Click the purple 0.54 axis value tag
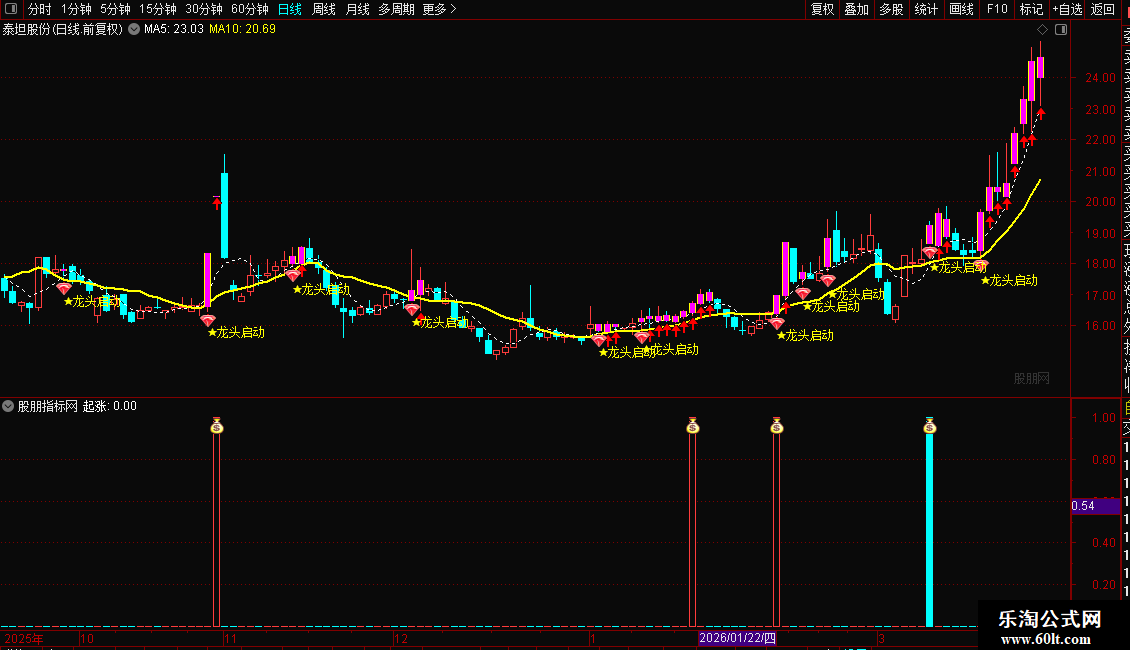Viewport: 1130px width, 650px height. click(1095, 506)
